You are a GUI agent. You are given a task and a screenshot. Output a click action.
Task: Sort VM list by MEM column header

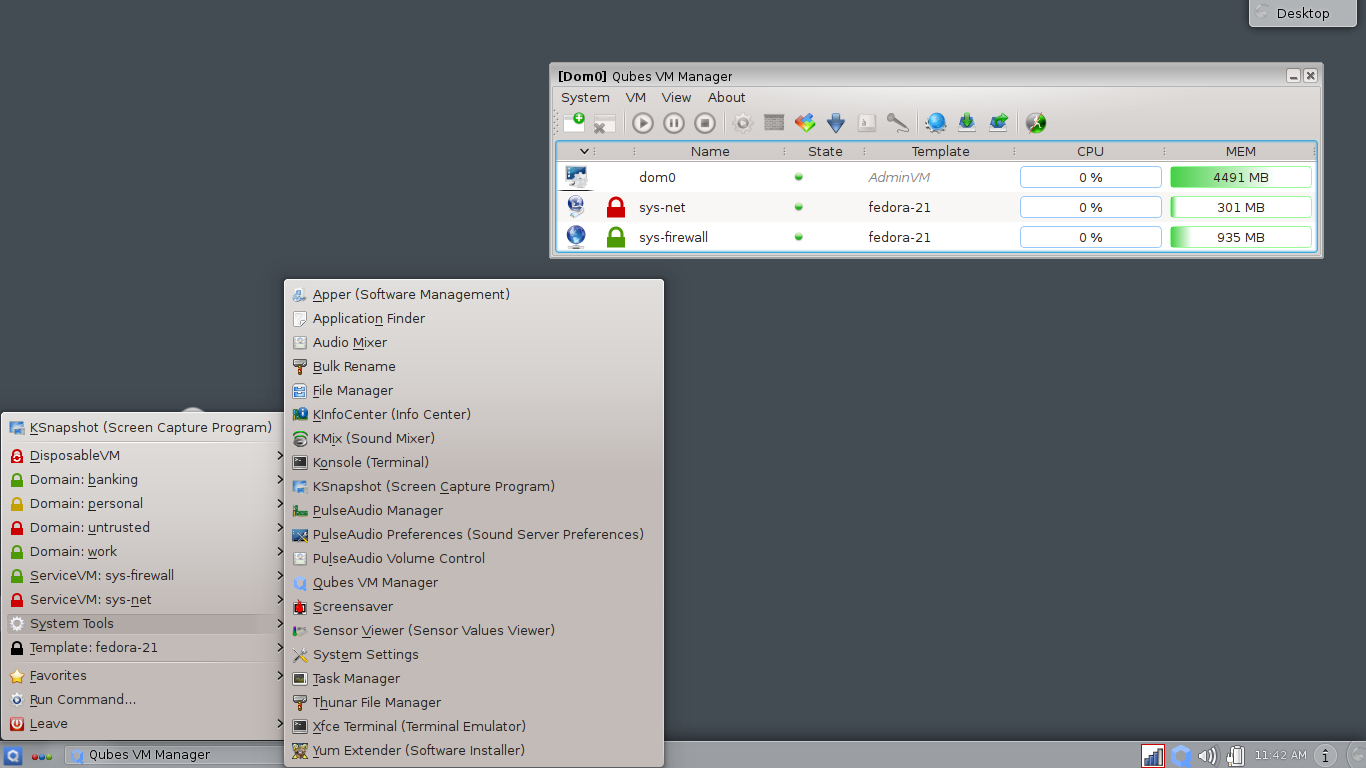(x=1241, y=151)
